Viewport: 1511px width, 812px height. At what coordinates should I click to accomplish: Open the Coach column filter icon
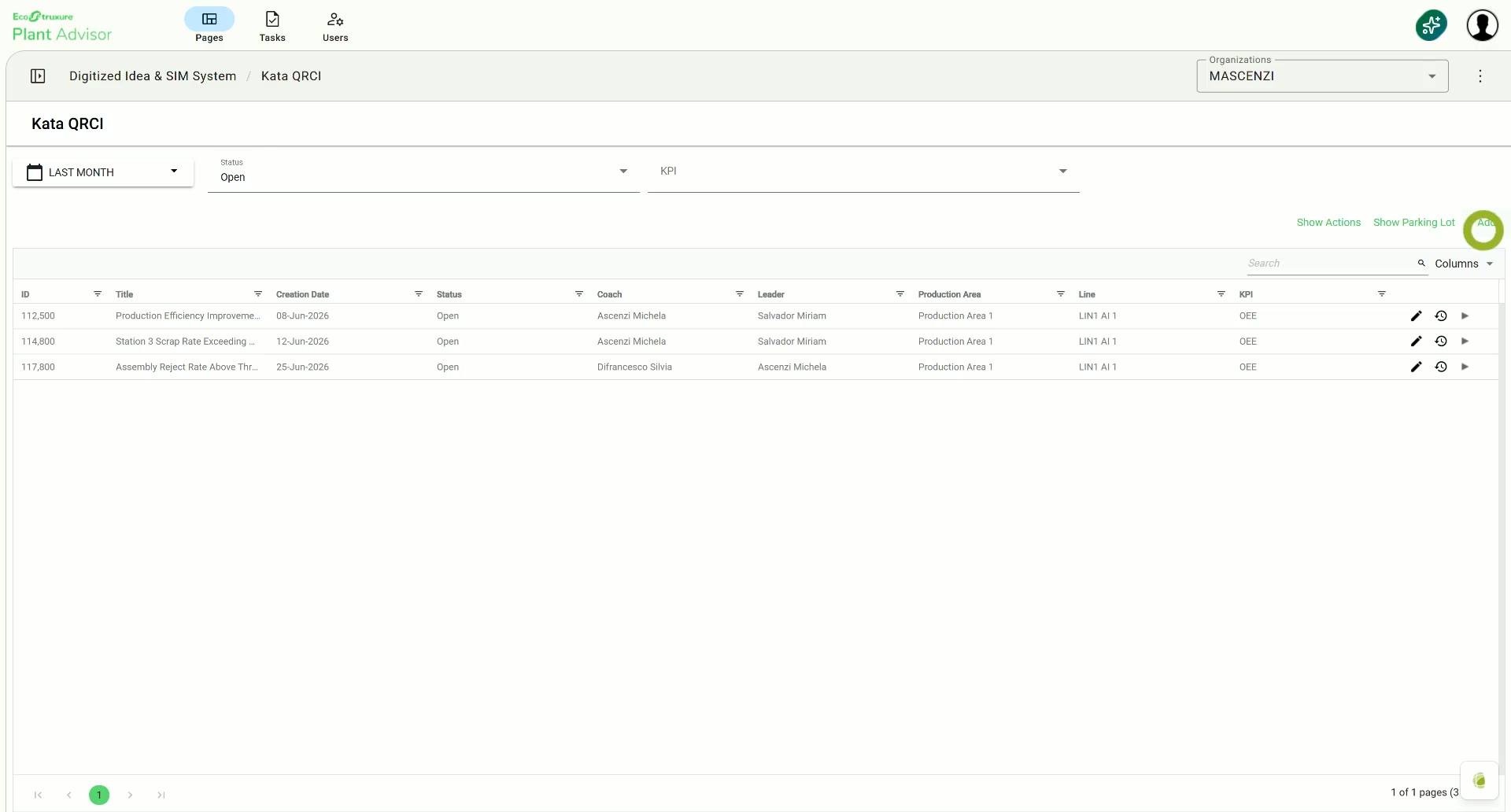click(740, 294)
